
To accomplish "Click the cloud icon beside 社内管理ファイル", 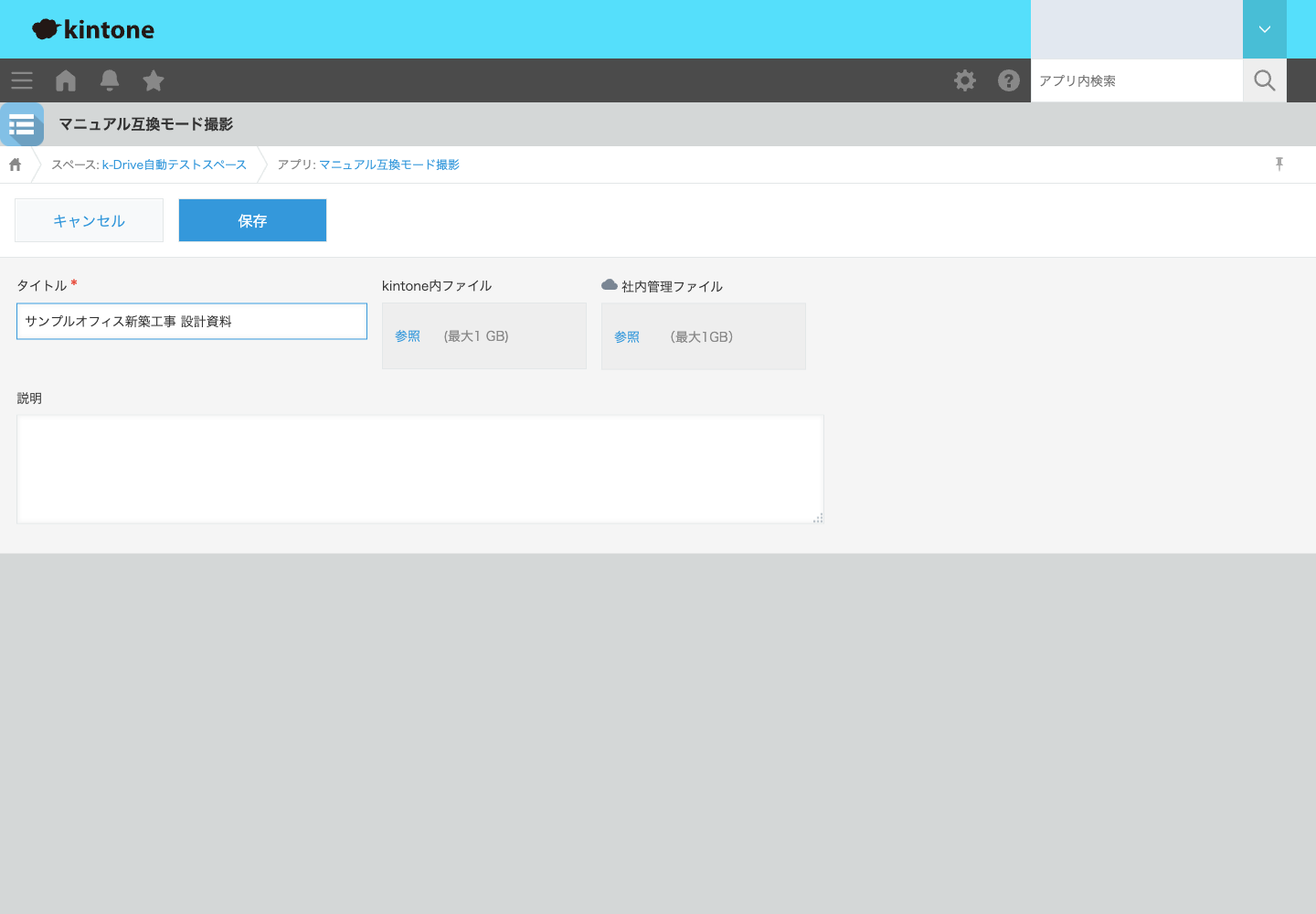I will point(610,285).
